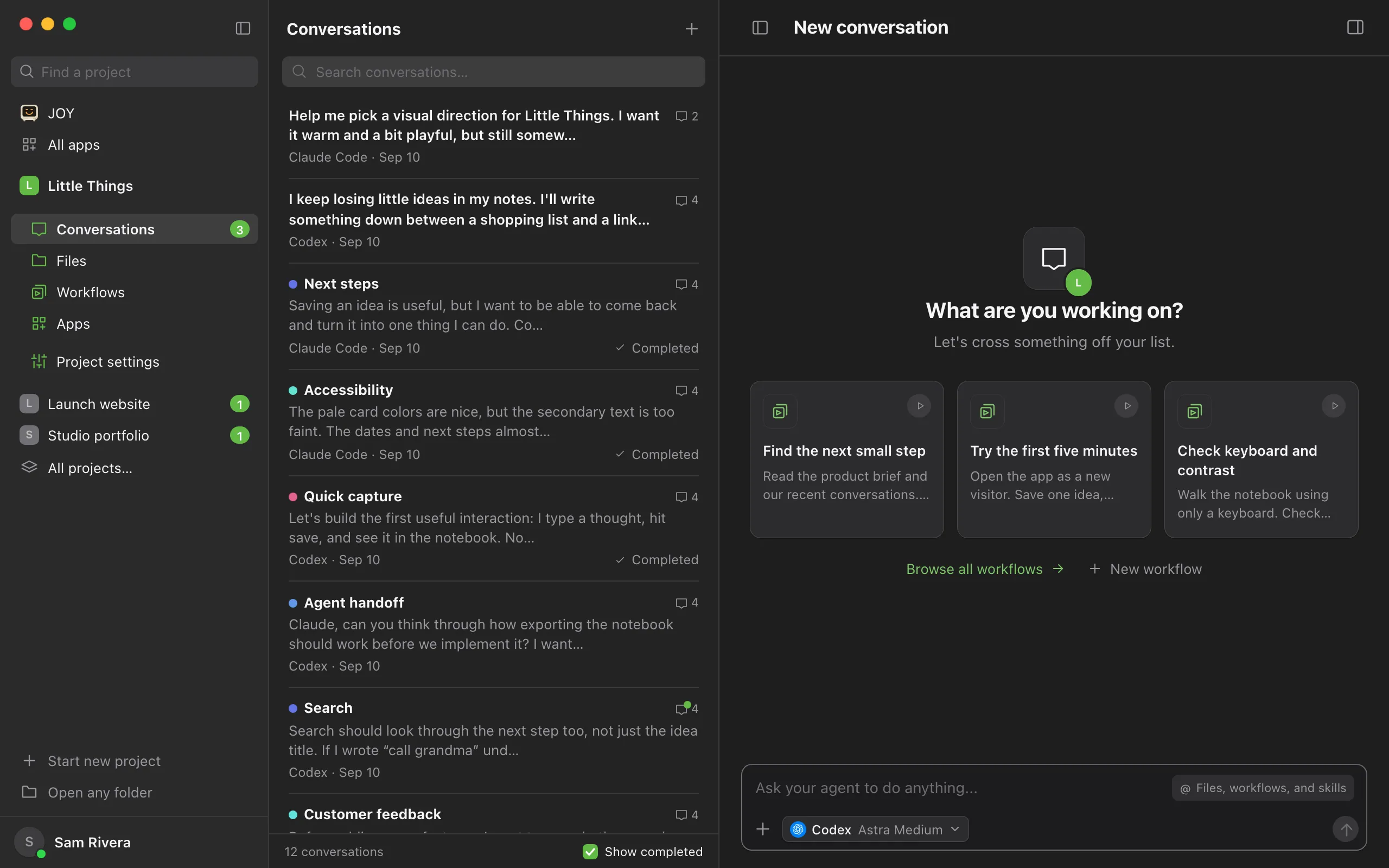Click Browse all workflows link
The height and width of the screenshot is (868, 1389).
coord(985,569)
